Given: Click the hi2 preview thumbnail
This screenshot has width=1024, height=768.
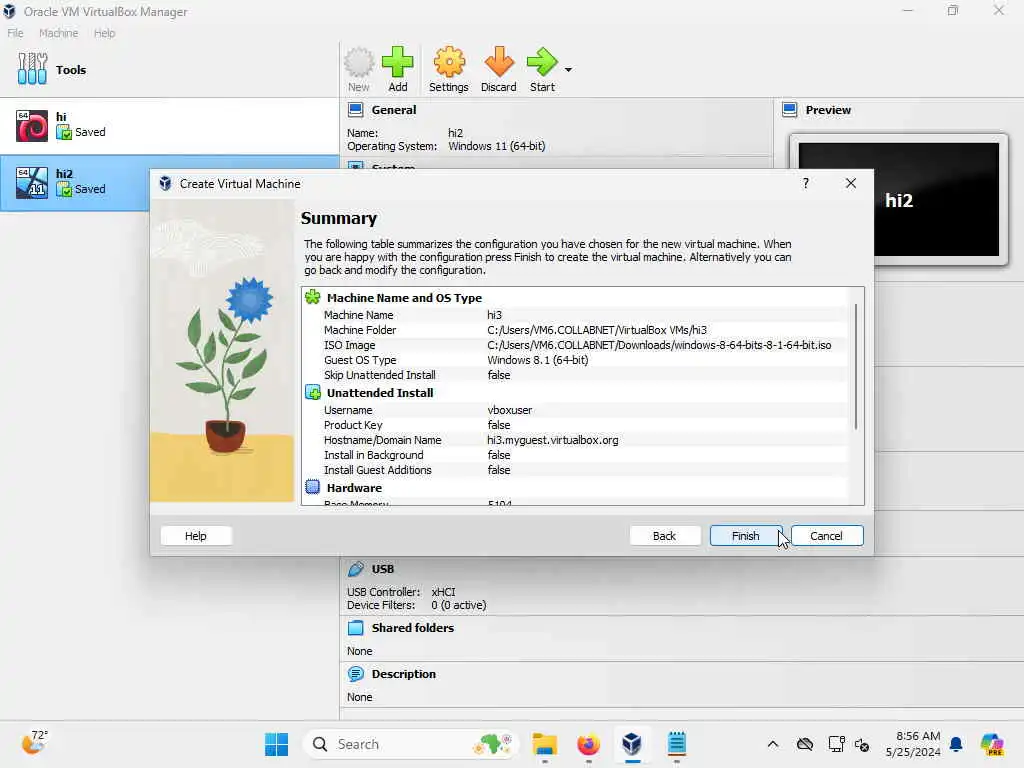Looking at the screenshot, I should click(899, 199).
